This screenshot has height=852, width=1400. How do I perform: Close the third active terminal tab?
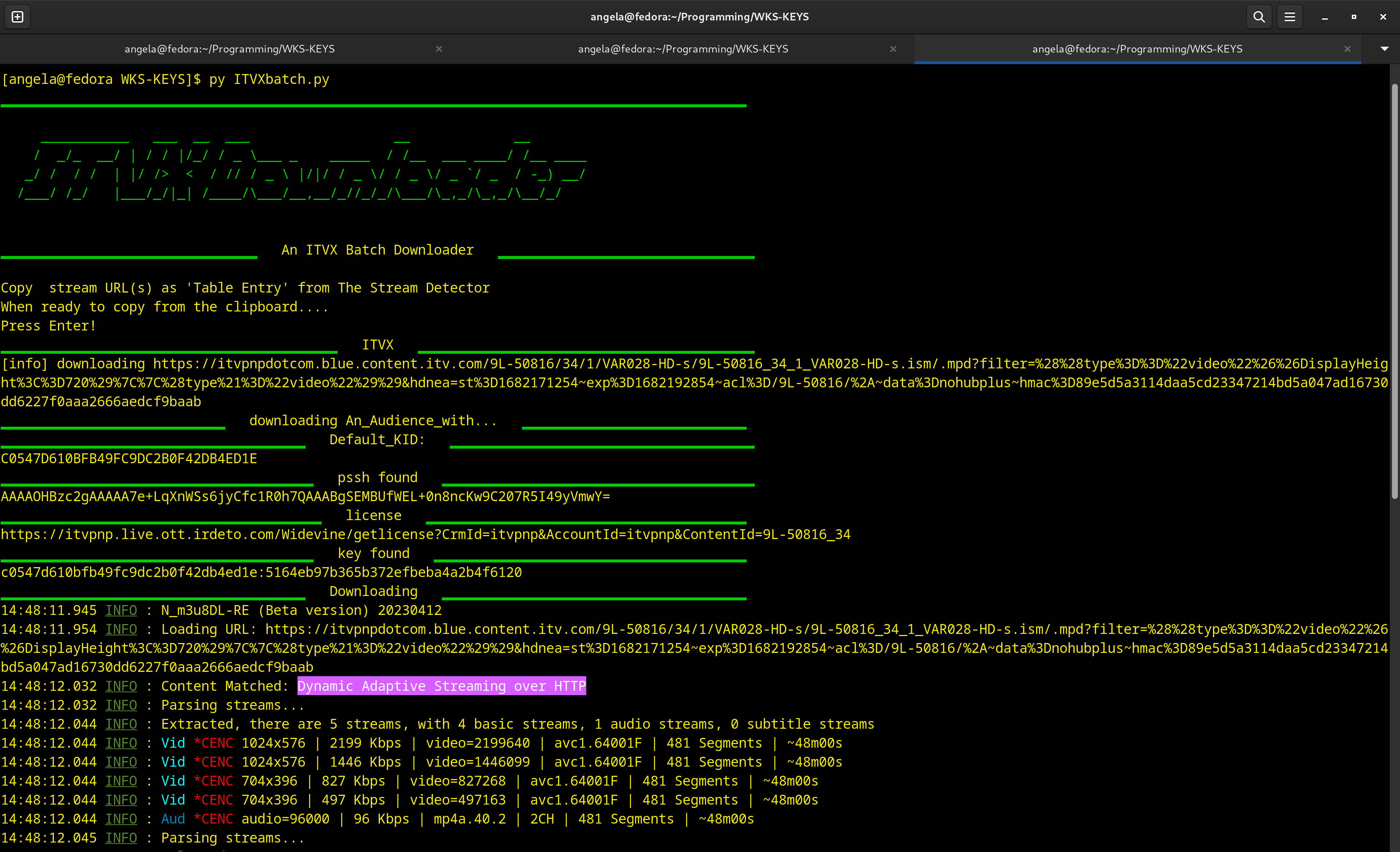tap(1347, 49)
